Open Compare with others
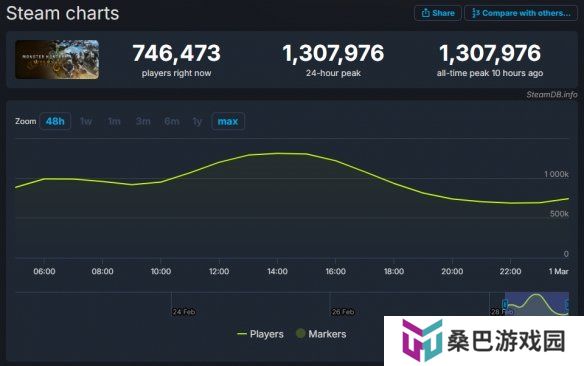The image size is (584, 366). [521, 13]
